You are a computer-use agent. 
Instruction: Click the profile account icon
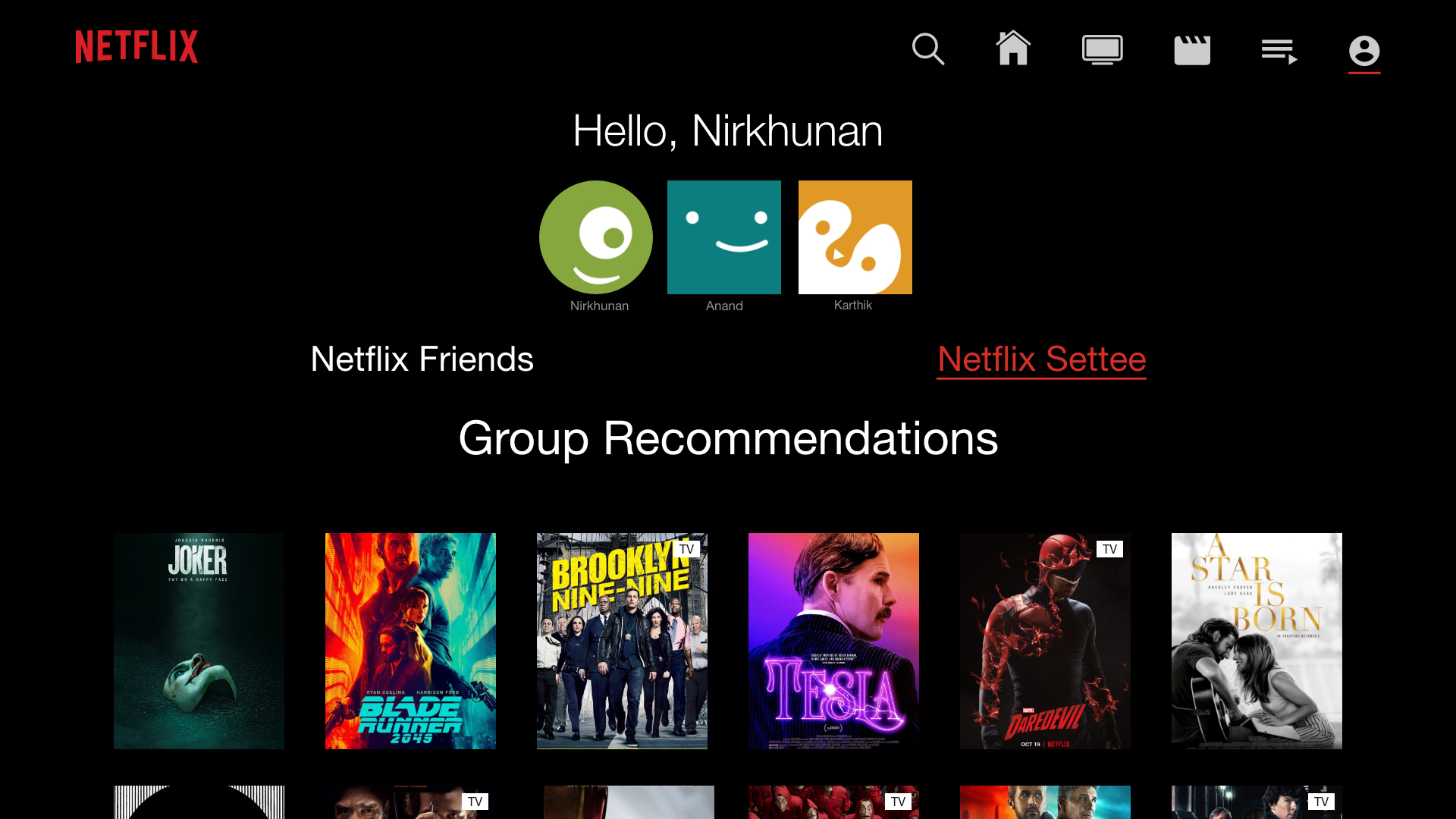pos(1363,51)
